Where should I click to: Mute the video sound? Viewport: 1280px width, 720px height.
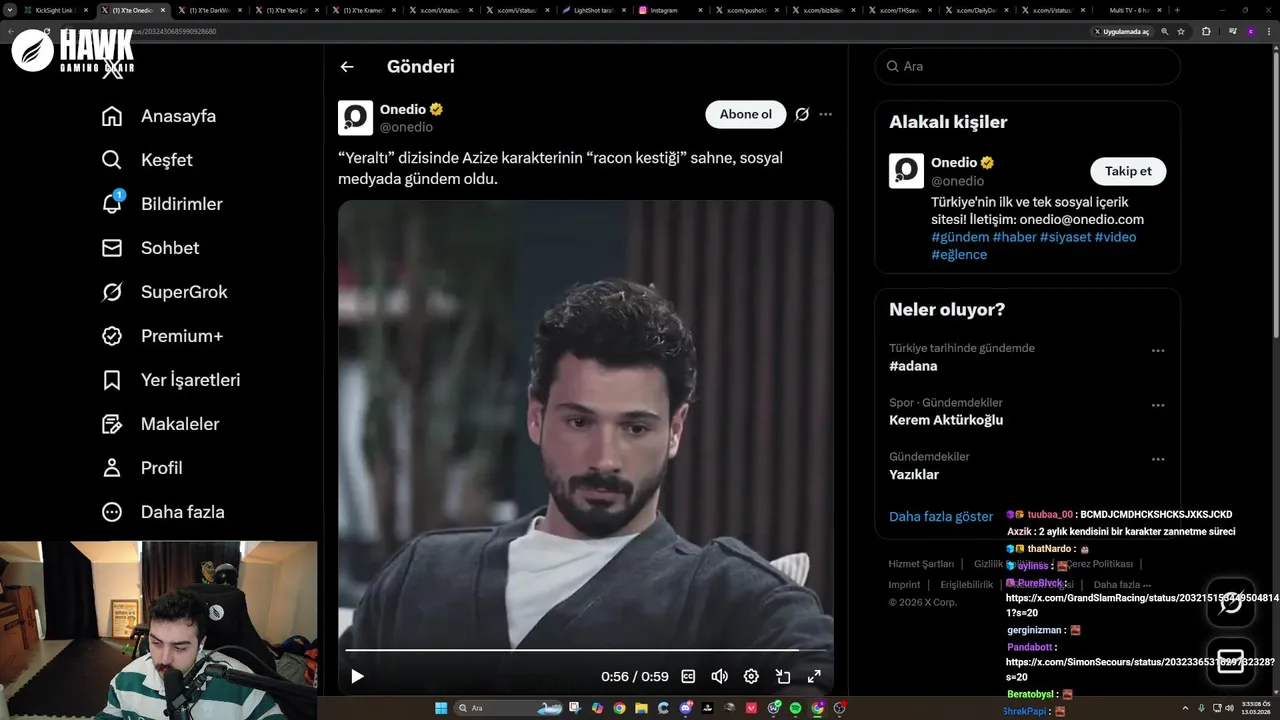[x=719, y=676]
